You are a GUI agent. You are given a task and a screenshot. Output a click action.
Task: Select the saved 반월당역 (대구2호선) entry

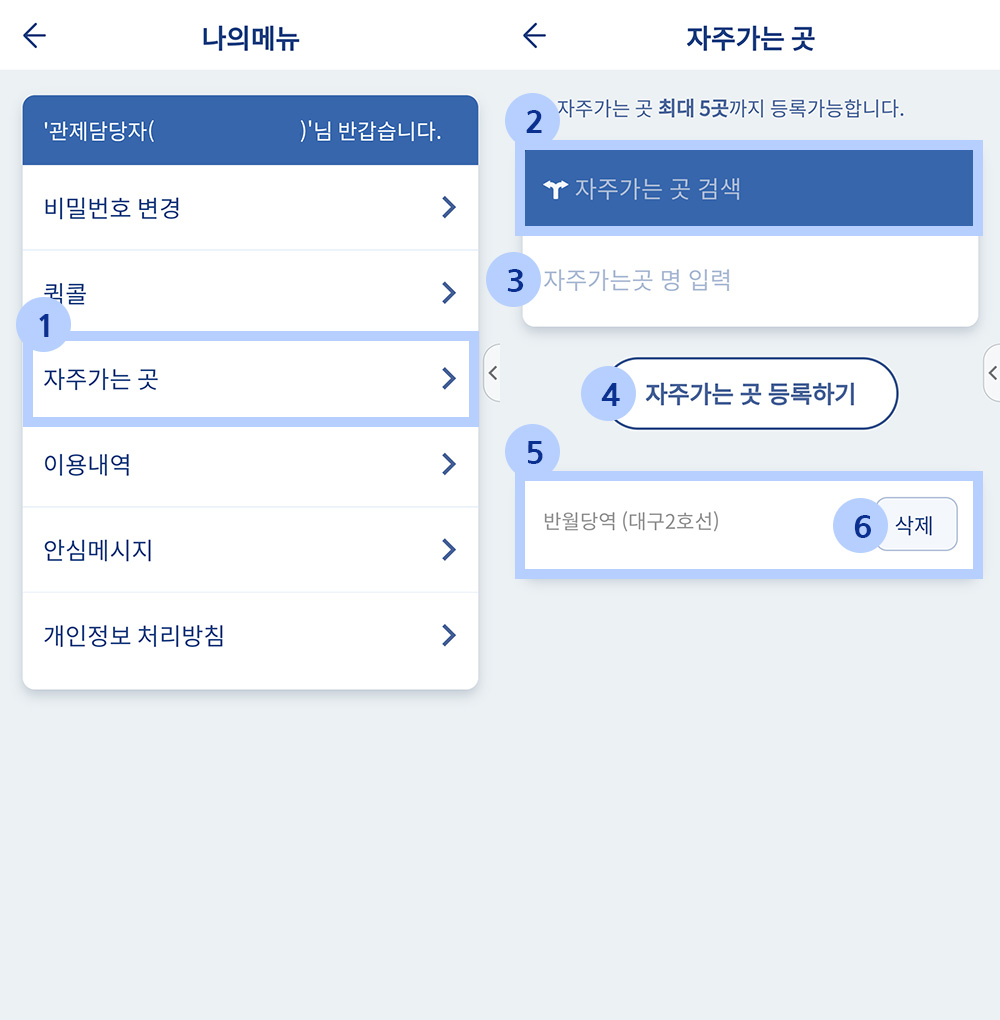coord(631,521)
